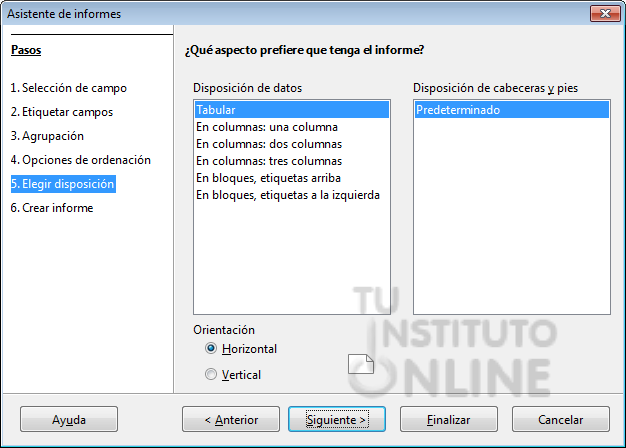Open step 4 Opciones de ordenación

click(x=81, y=160)
